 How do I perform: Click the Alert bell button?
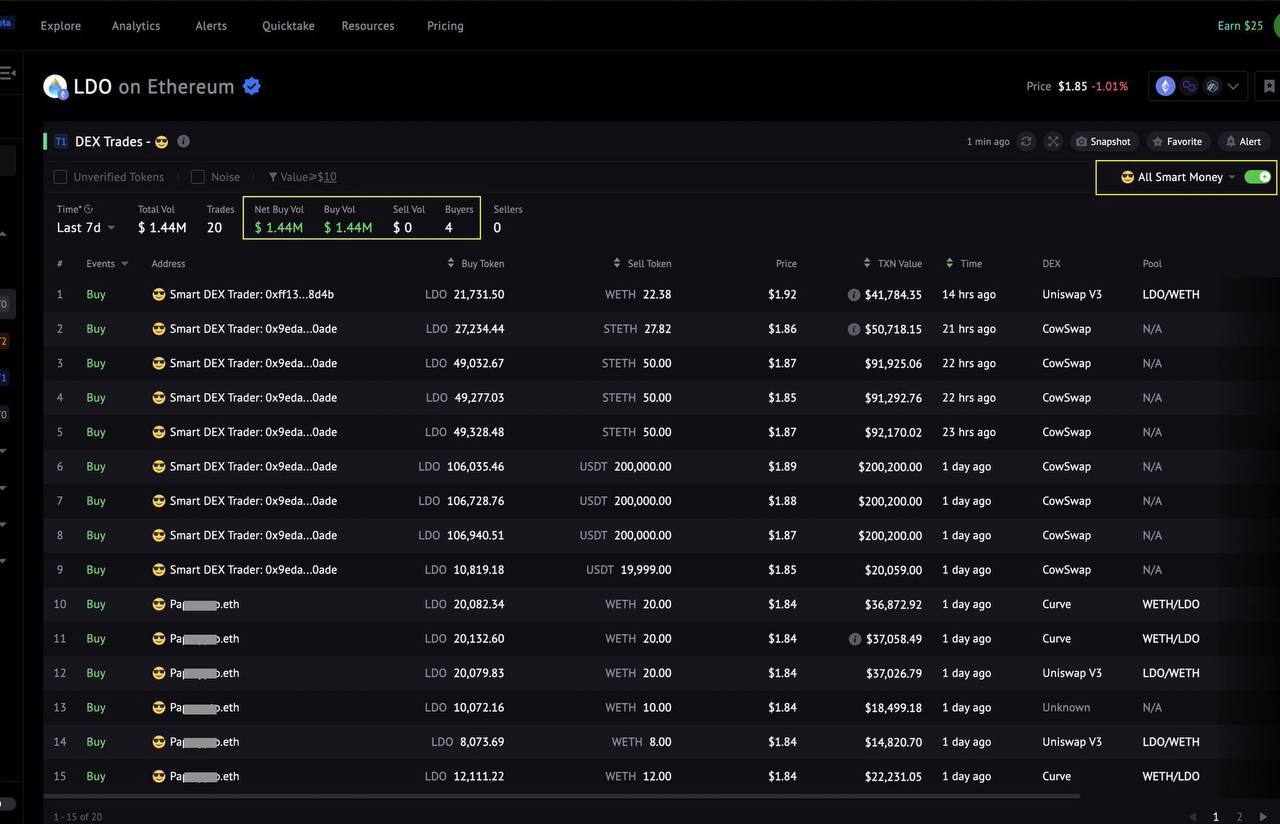[1244, 141]
